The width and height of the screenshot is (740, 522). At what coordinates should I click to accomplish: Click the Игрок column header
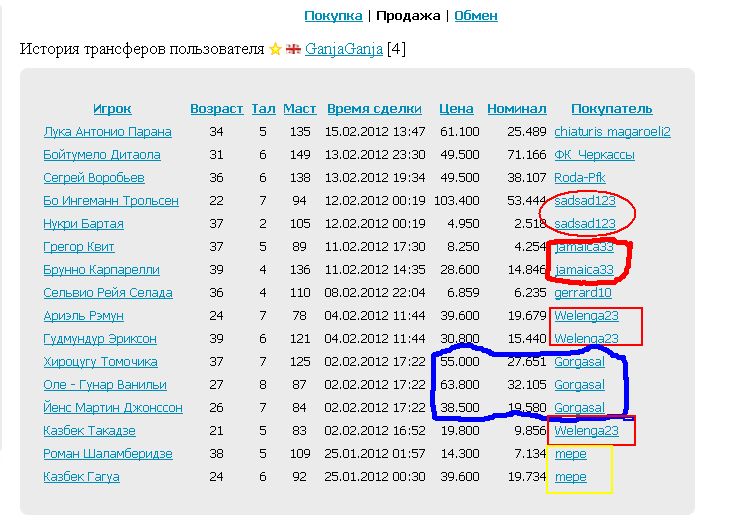tap(112, 108)
